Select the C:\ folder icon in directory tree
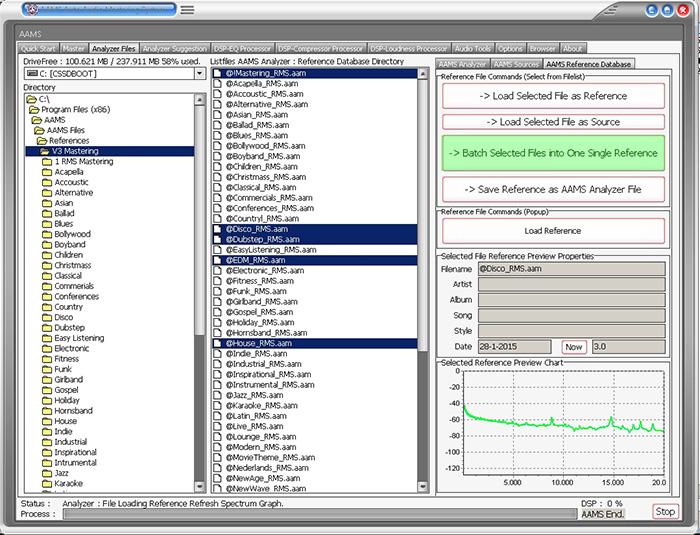Viewport: 700px width, 535px height. [31, 99]
